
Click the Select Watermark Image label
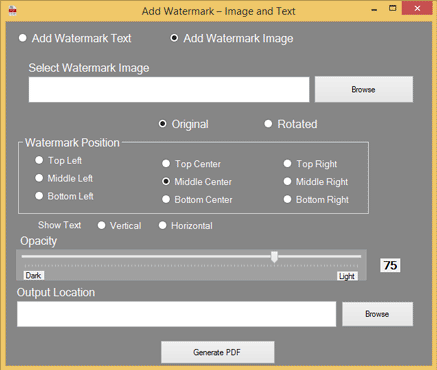tap(89, 68)
